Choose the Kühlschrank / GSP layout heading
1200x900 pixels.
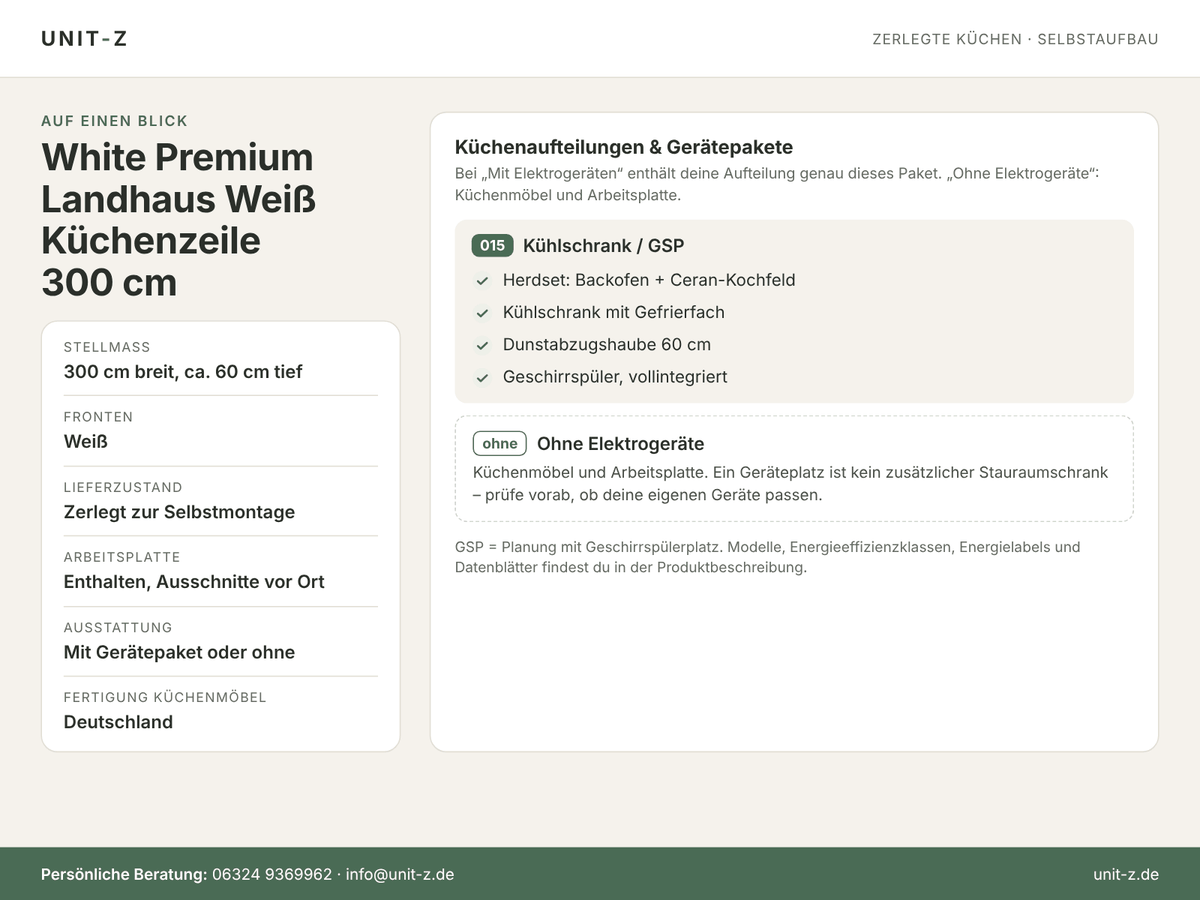coord(603,246)
